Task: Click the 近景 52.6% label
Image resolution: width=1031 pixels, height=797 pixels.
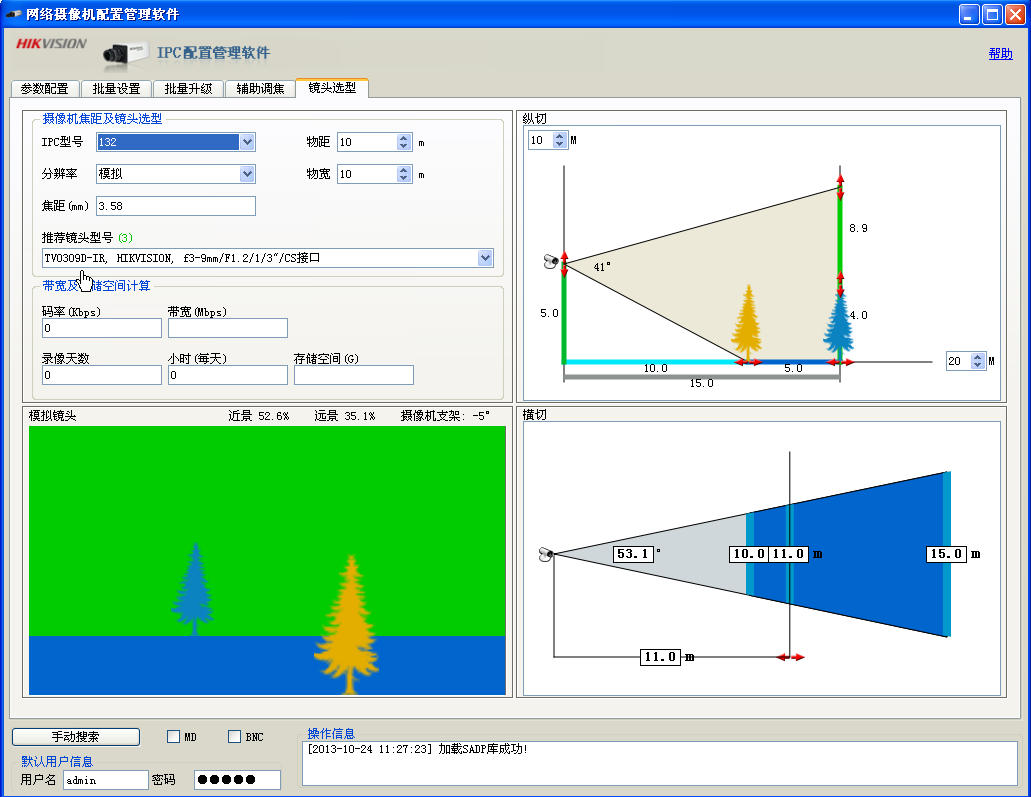Action: pyautogui.click(x=258, y=416)
